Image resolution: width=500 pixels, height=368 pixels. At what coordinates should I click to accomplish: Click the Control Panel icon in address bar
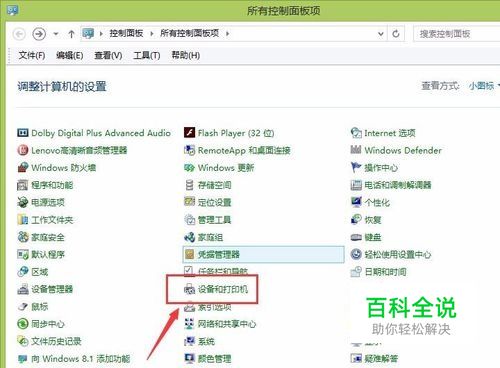pyautogui.click(x=88, y=33)
